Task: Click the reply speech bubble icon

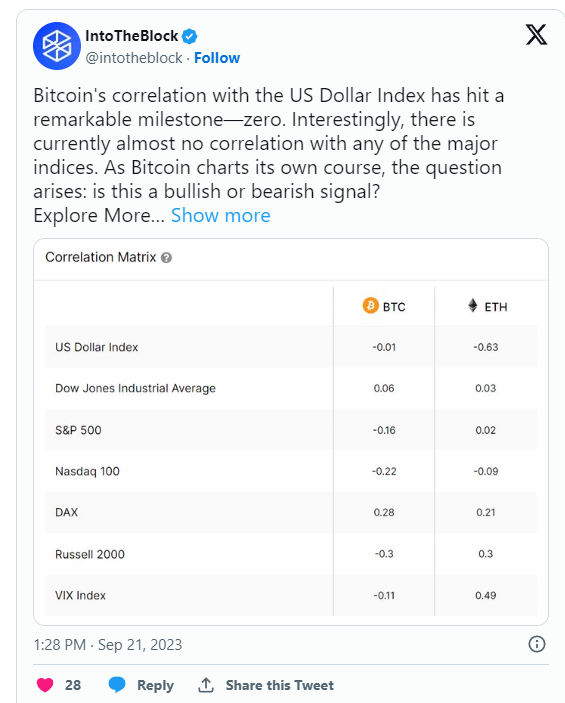Action: [x=117, y=685]
